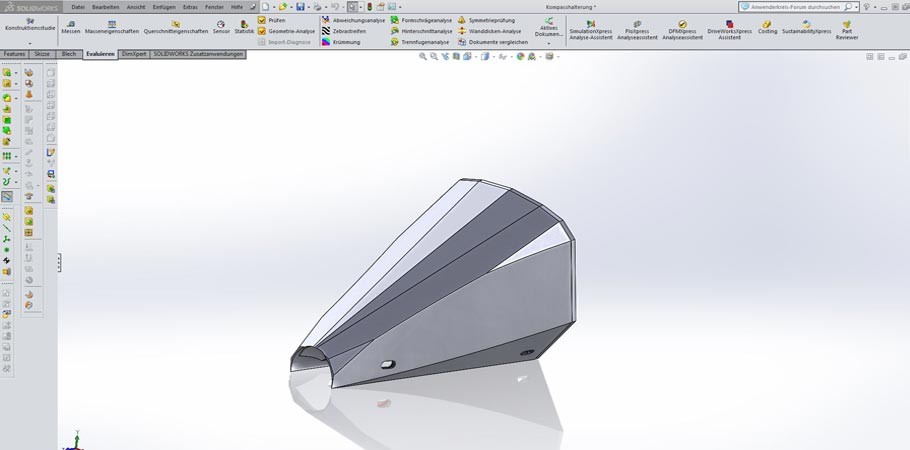Launch FloXpress Analyseassistent

pyautogui.click(x=637, y=30)
